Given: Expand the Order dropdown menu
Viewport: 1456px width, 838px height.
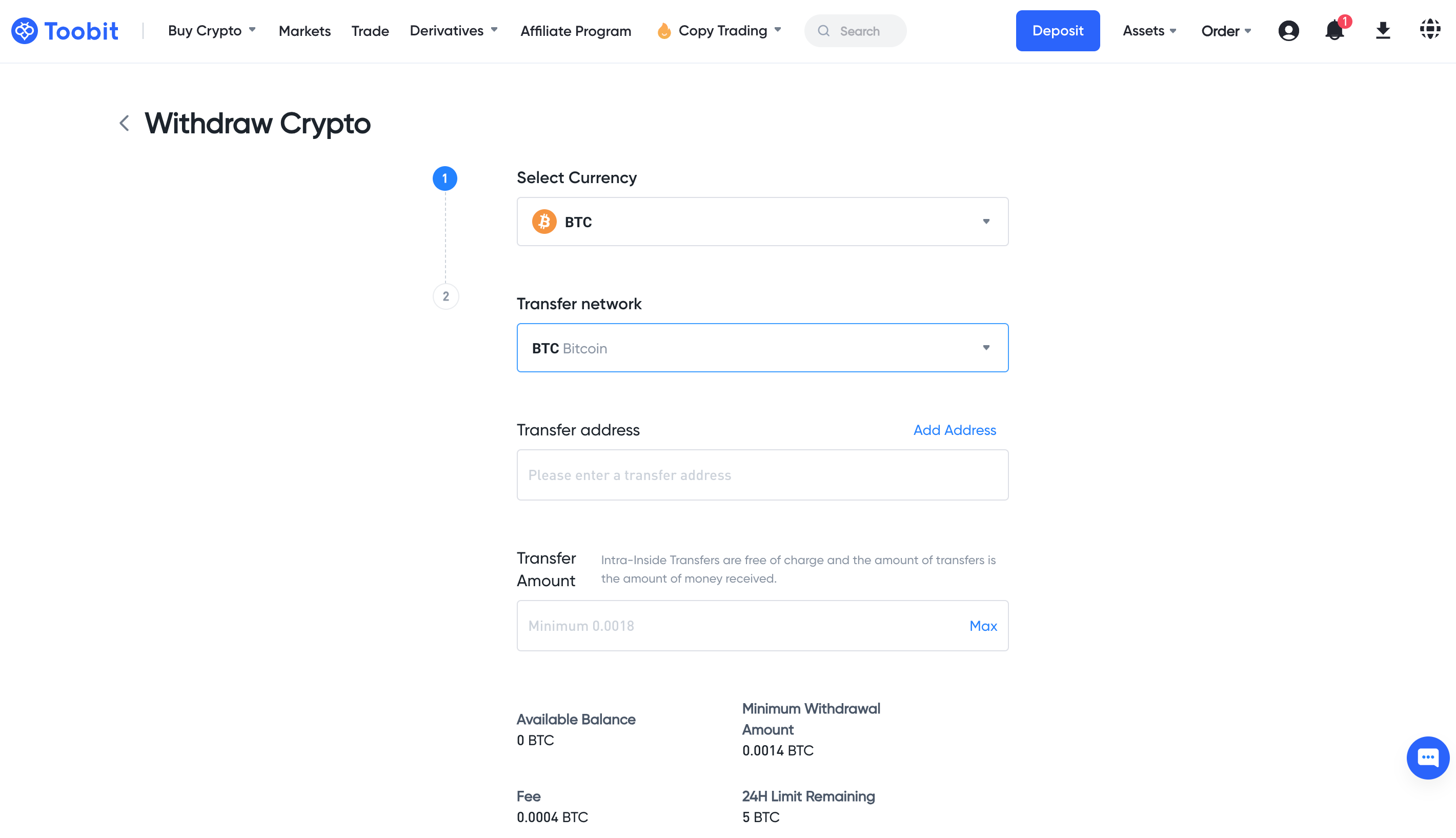Looking at the screenshot, I should tap(1226, 31).
